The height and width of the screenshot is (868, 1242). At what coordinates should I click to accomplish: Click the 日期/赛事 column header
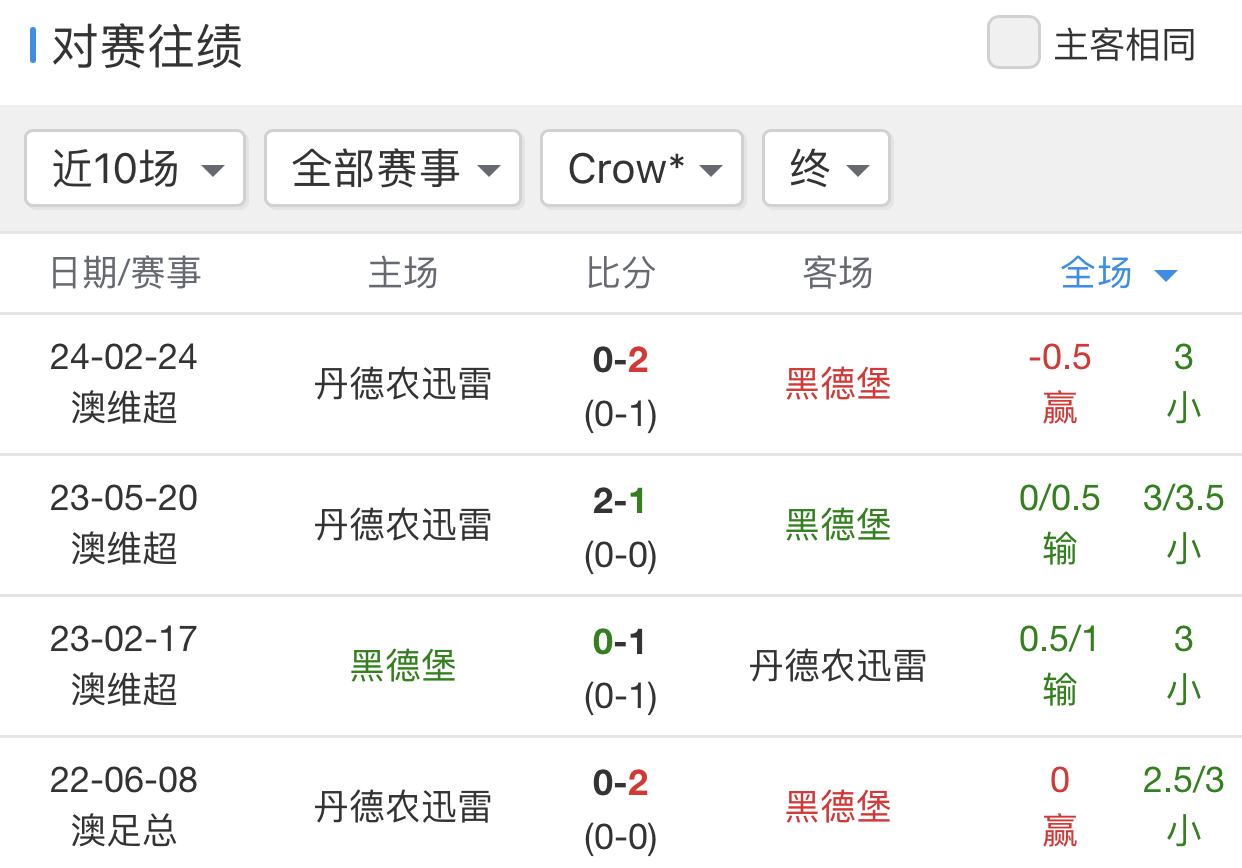(x=126, y=273)
